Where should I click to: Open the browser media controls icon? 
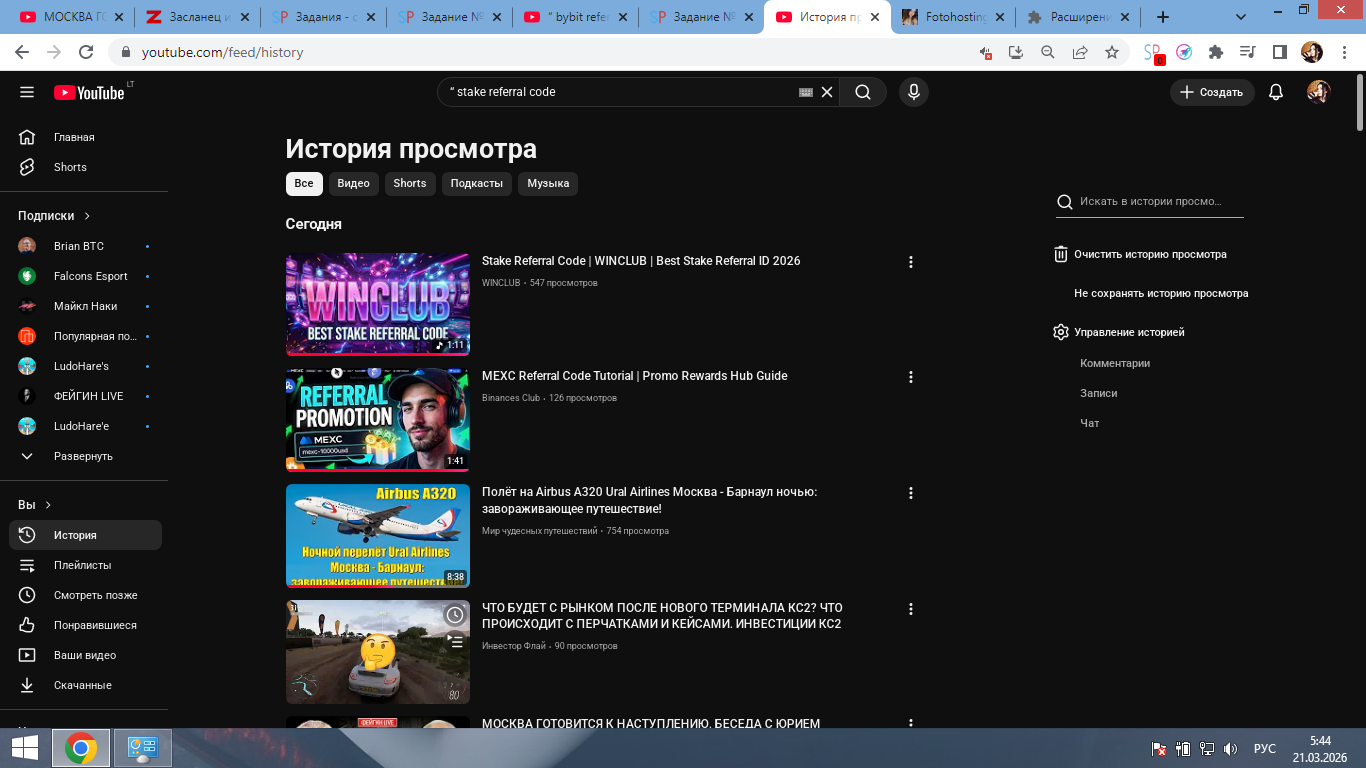(x=1247, y=52)
